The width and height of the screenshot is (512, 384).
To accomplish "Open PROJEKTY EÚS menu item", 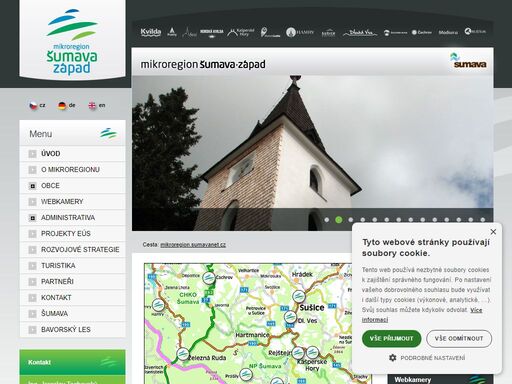I will coord(72,234).
